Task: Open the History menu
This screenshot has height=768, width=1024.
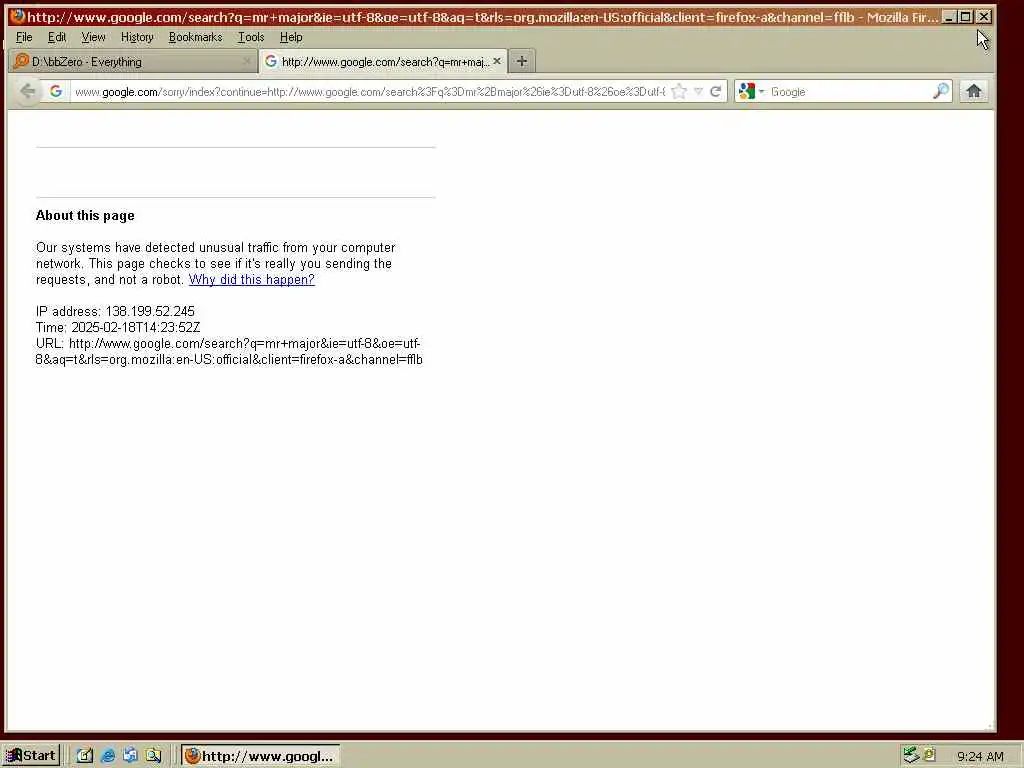Action: pos(137,37)
